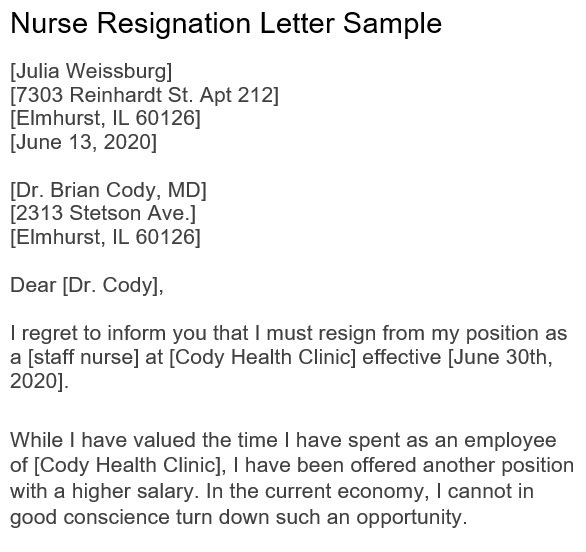Click the word 'opportunity' in the last line
Image resolution: width=586 pixels, height=552 pixels.
pyautogui.click(x=412, y=517)
